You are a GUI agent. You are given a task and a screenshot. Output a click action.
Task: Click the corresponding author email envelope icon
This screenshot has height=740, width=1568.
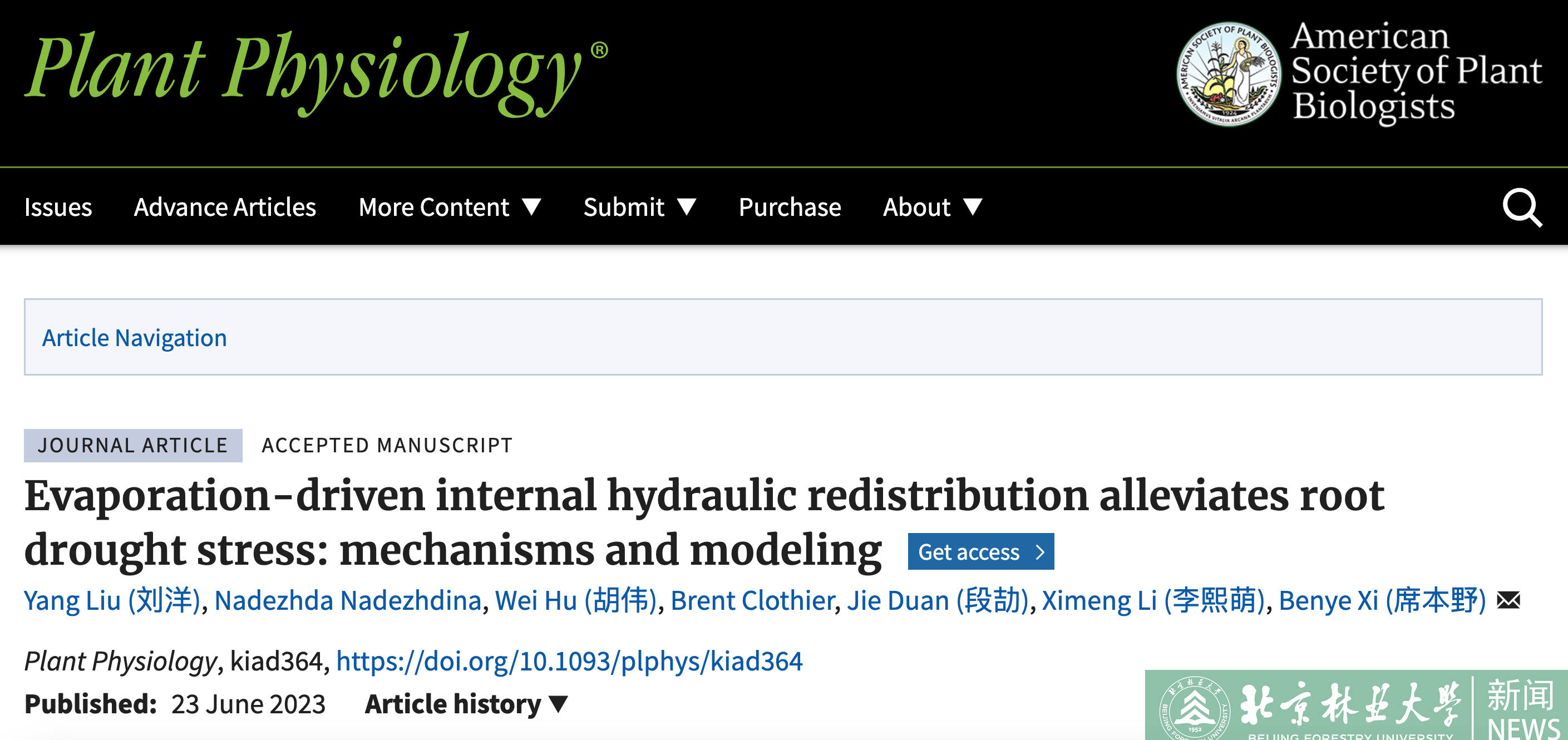pos(1508,601)
